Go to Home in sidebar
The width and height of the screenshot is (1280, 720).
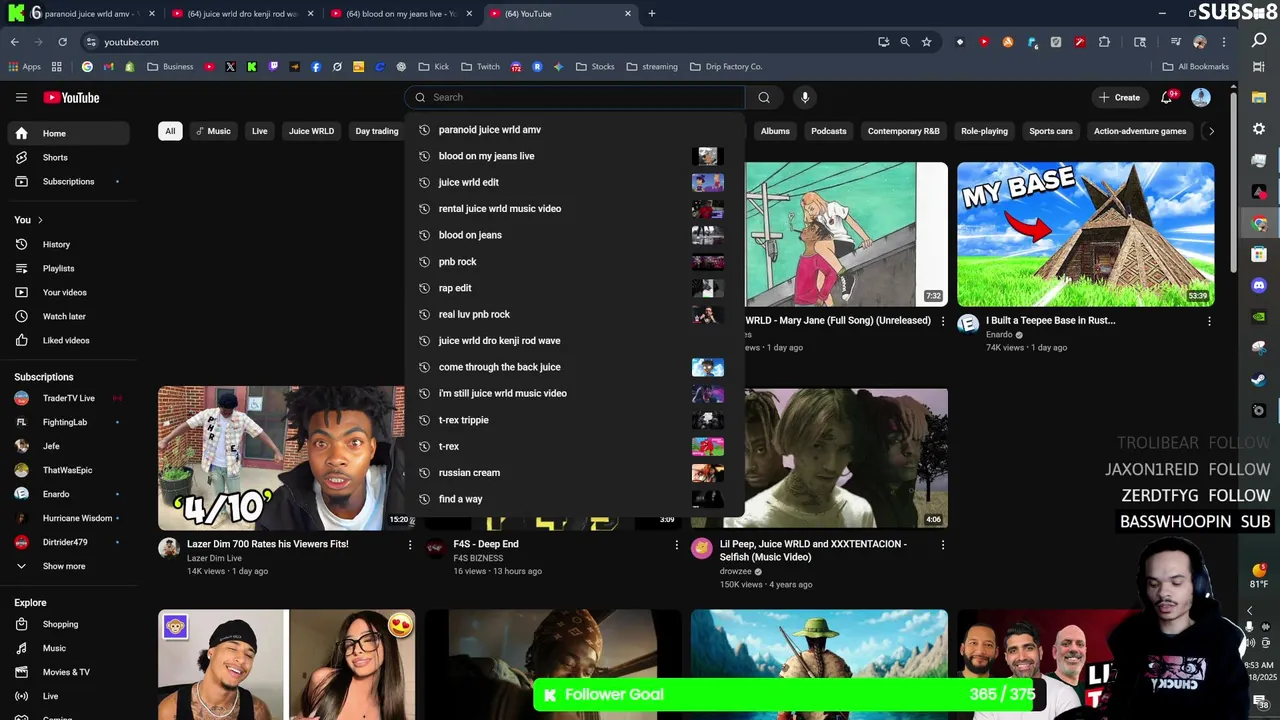(x=68, y=133)
